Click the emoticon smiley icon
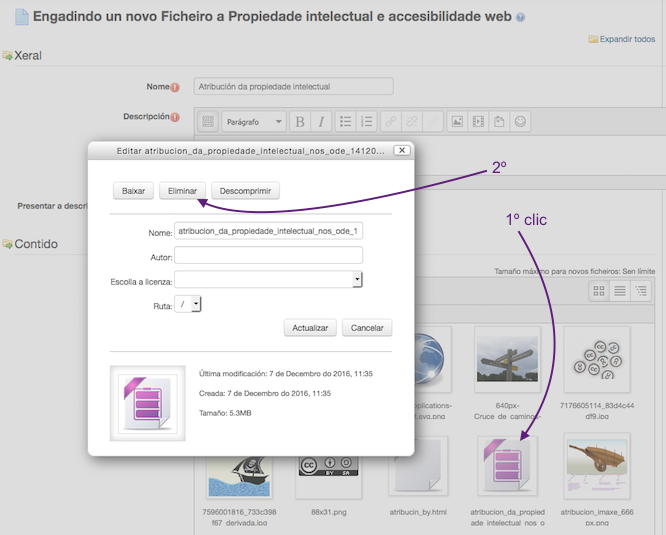The width and height of the screenshot is (666, 535). point(520,122)
